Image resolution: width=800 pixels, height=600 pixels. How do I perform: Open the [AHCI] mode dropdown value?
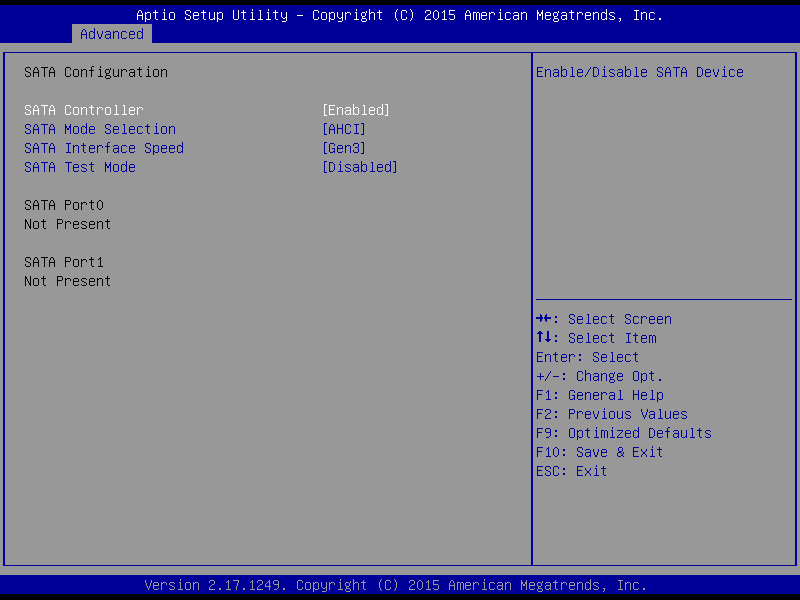click(x=343, y=129)
